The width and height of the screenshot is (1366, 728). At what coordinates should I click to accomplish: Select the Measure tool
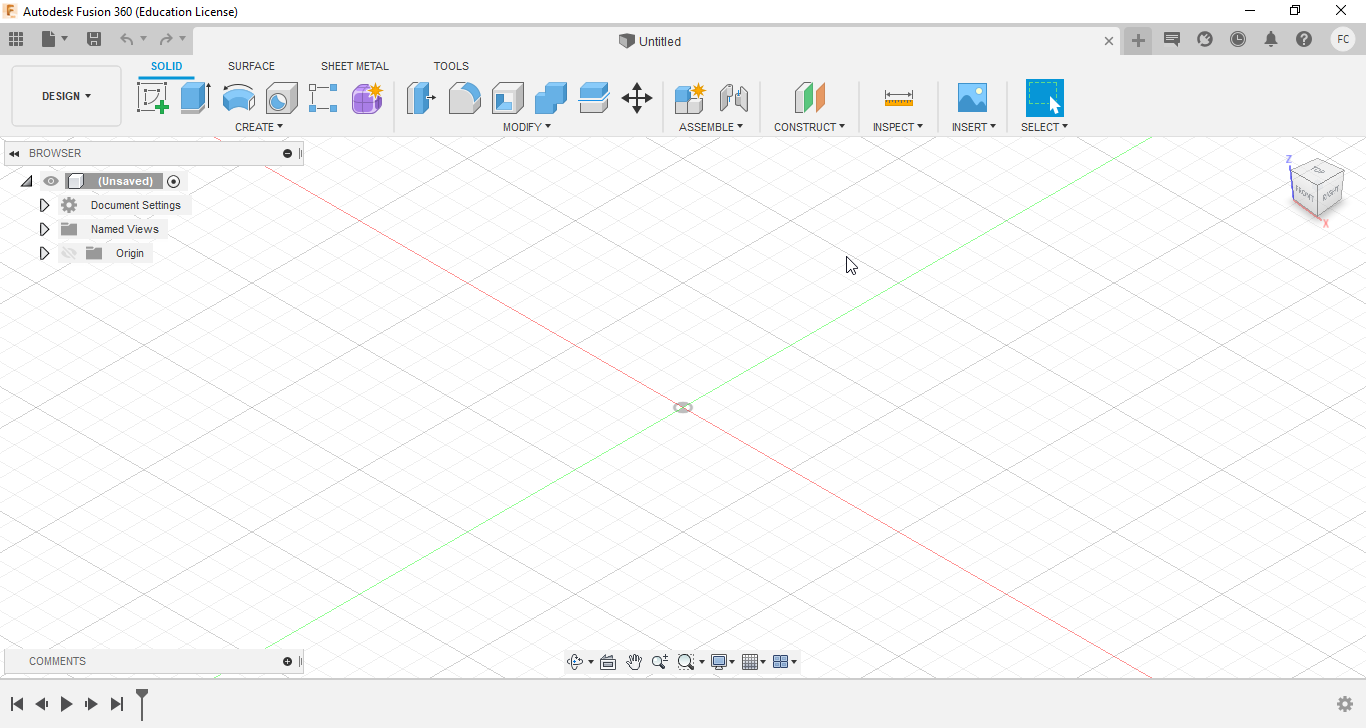tap(899, 98)
